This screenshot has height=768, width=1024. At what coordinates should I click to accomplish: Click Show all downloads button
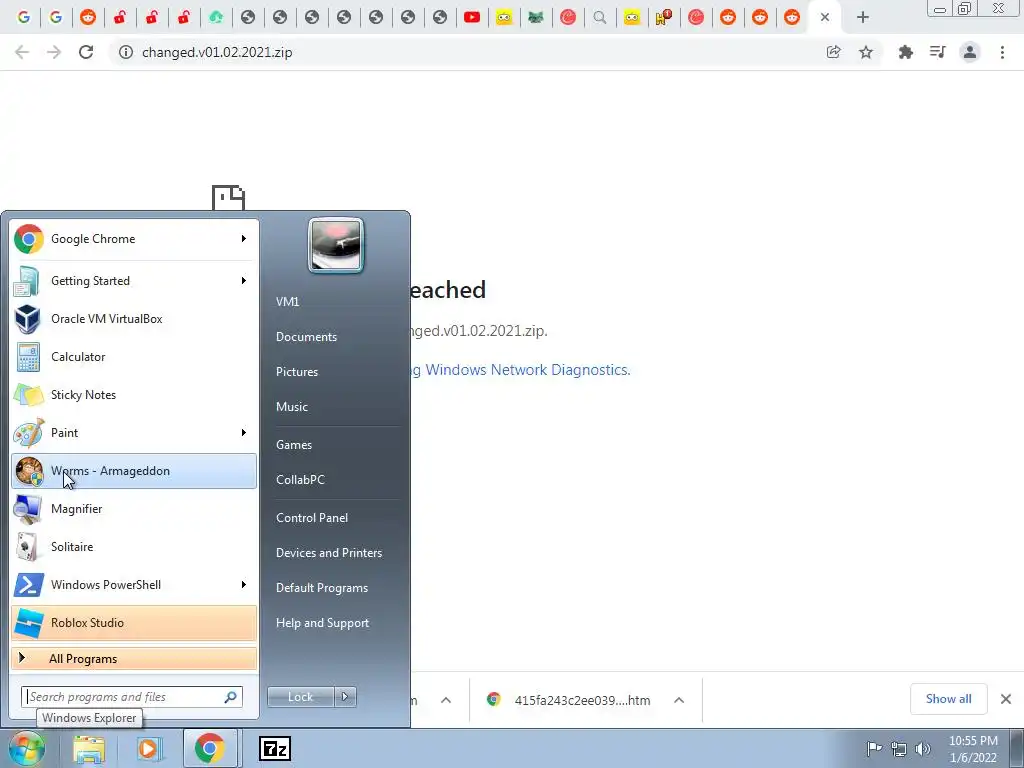tap(948, 699)
